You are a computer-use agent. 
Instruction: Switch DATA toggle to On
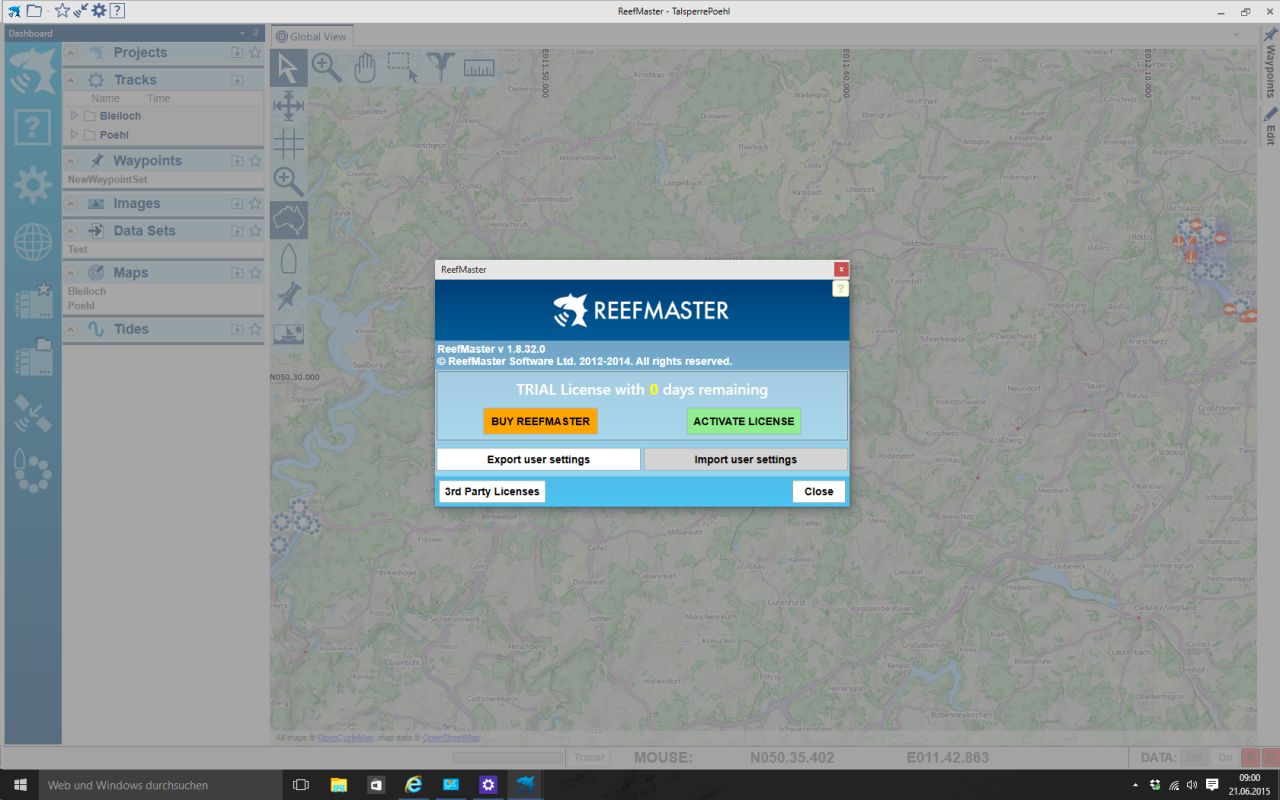tap(1225, 758)
